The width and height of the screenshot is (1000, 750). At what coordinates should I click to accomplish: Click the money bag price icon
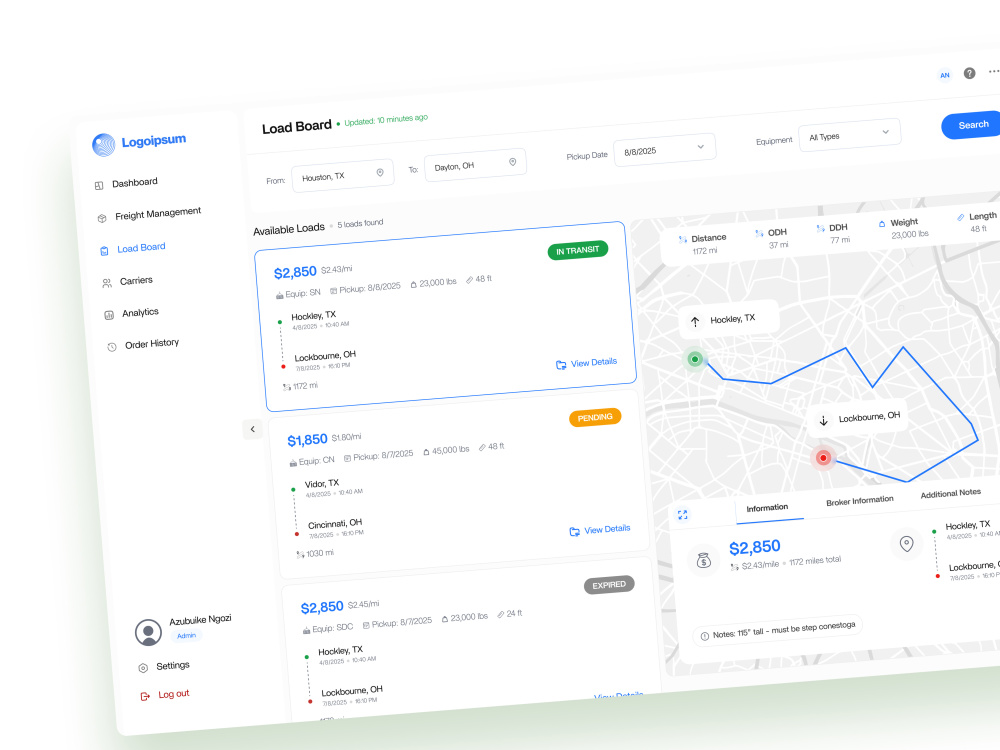[703, 561]
